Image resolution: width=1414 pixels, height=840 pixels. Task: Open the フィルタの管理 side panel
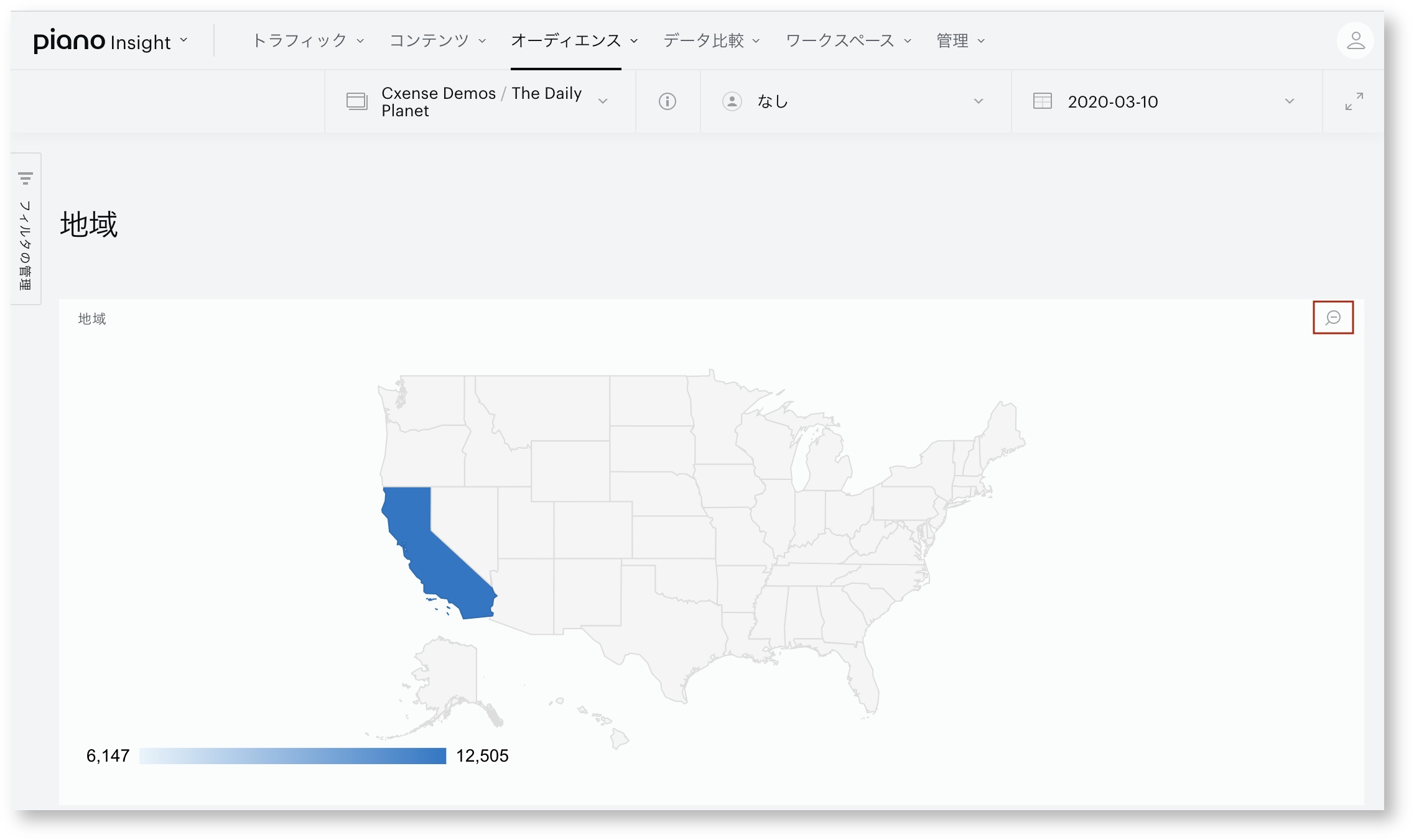26,229
